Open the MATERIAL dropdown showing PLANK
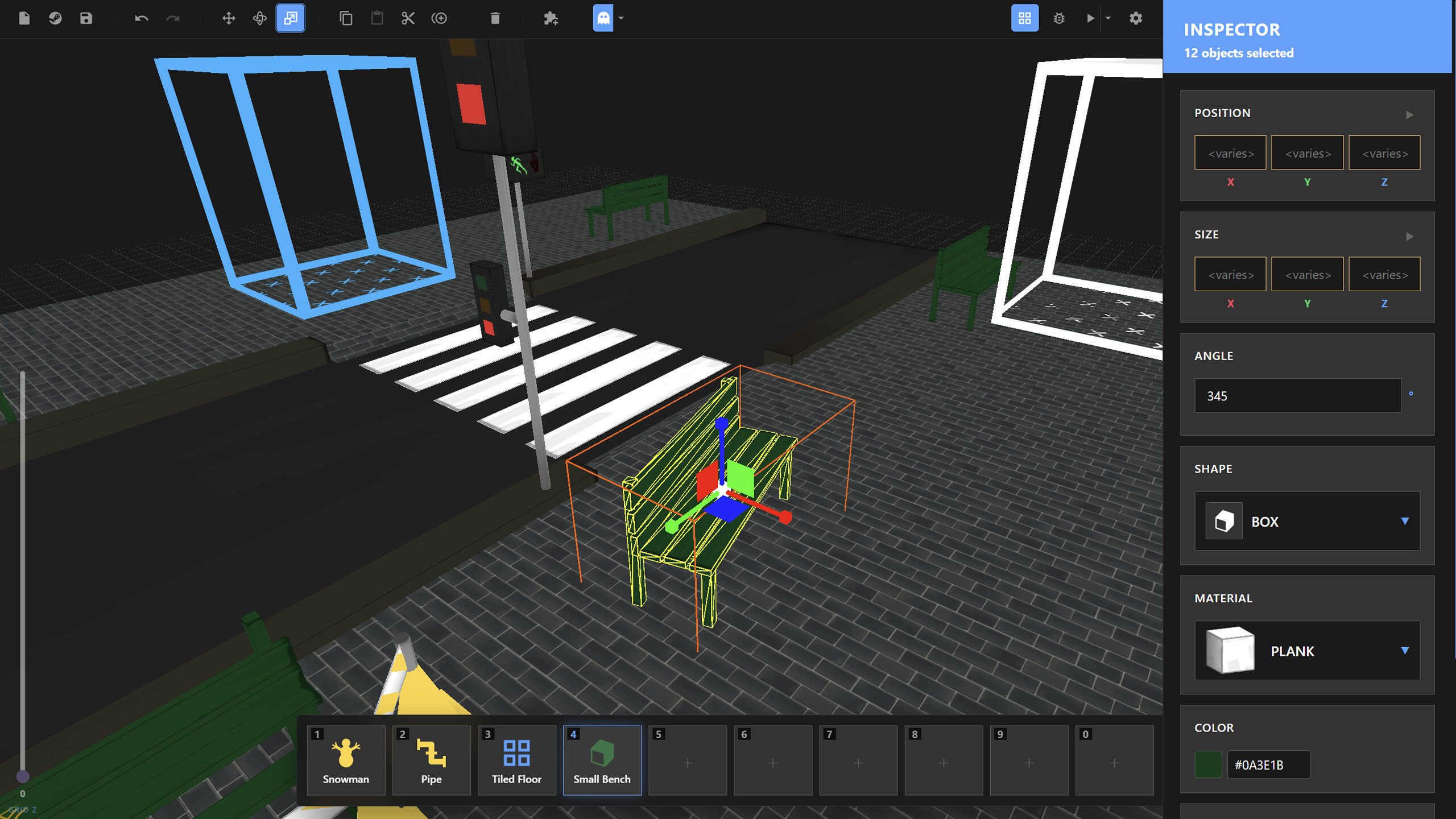The width and height of the screenshot is (1456, 819). 1306,651
